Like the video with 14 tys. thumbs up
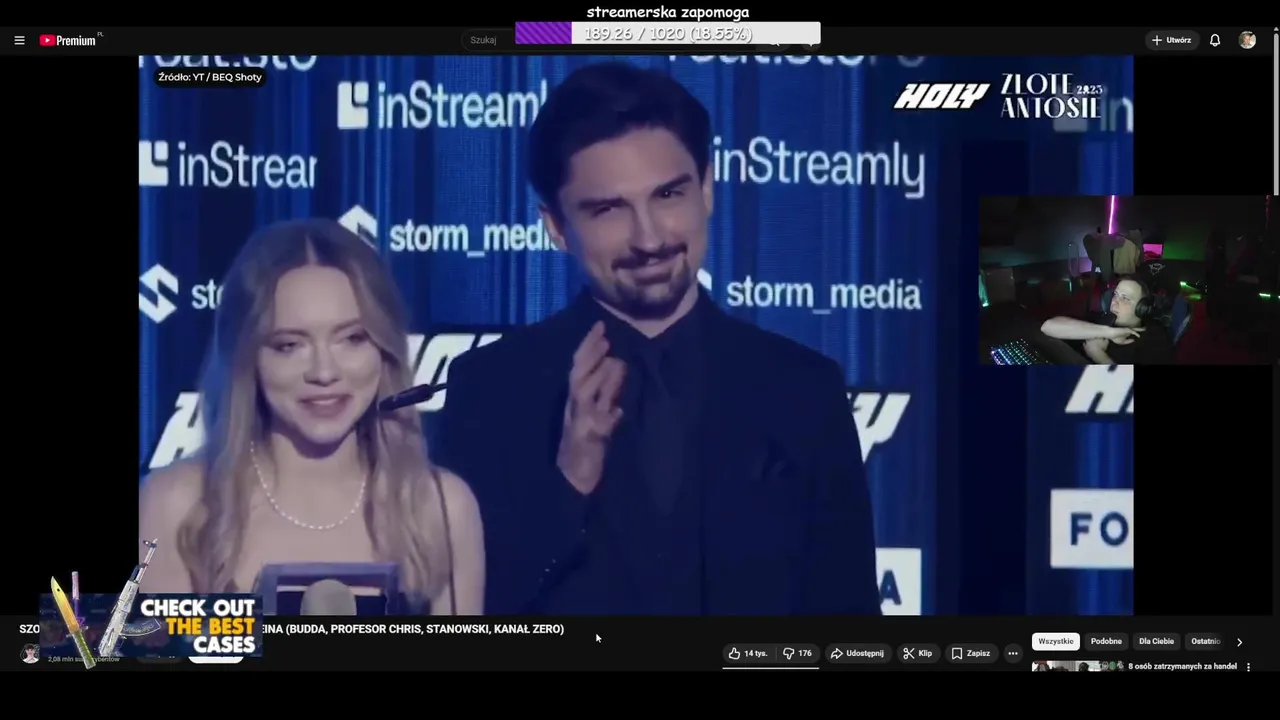1280x720 pixels. (748, 653)
